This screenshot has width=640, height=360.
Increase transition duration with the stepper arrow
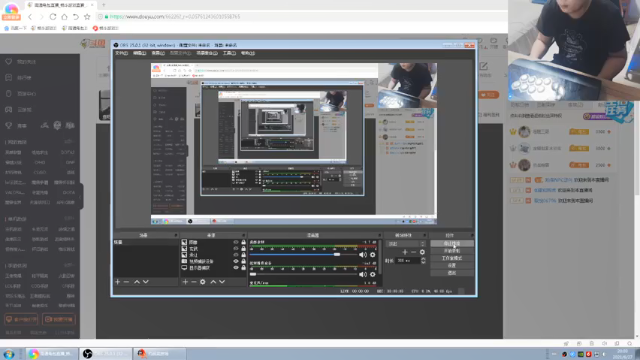click(x=423, y=259)
